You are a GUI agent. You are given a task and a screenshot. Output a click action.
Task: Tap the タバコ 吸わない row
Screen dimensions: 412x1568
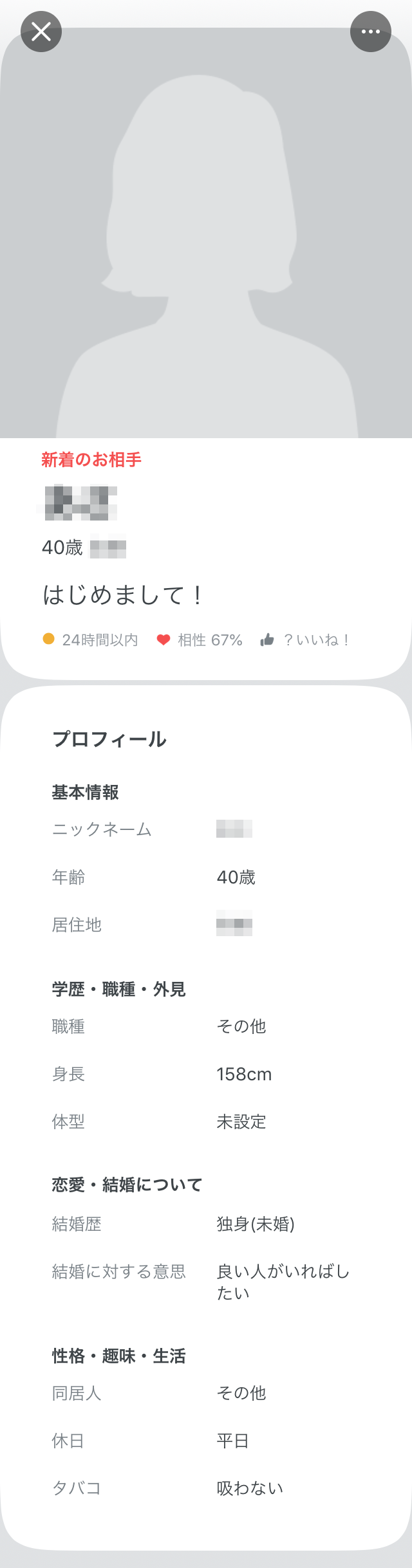[206, 1488]
